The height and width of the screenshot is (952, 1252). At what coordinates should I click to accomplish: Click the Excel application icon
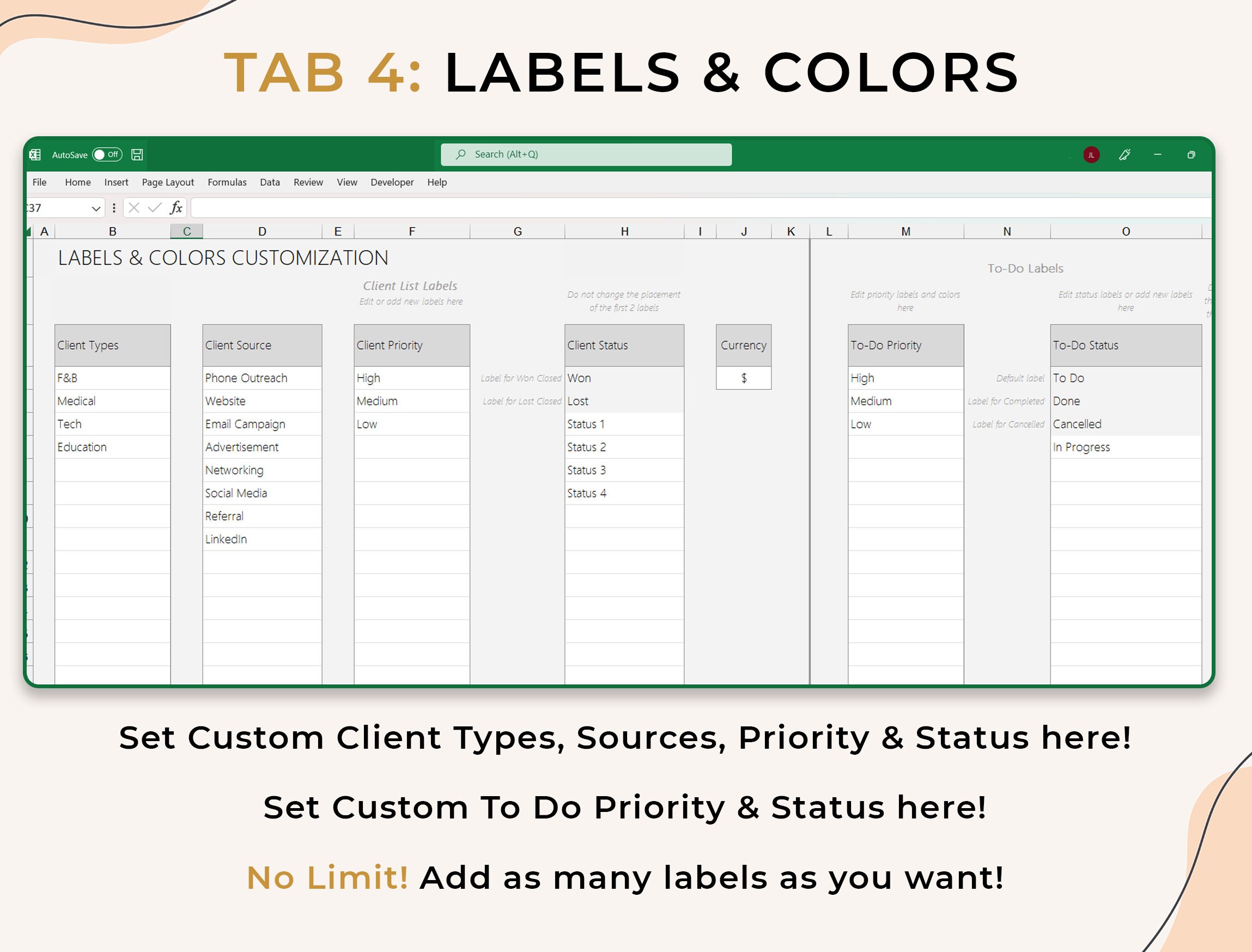(x=35, y=154)
